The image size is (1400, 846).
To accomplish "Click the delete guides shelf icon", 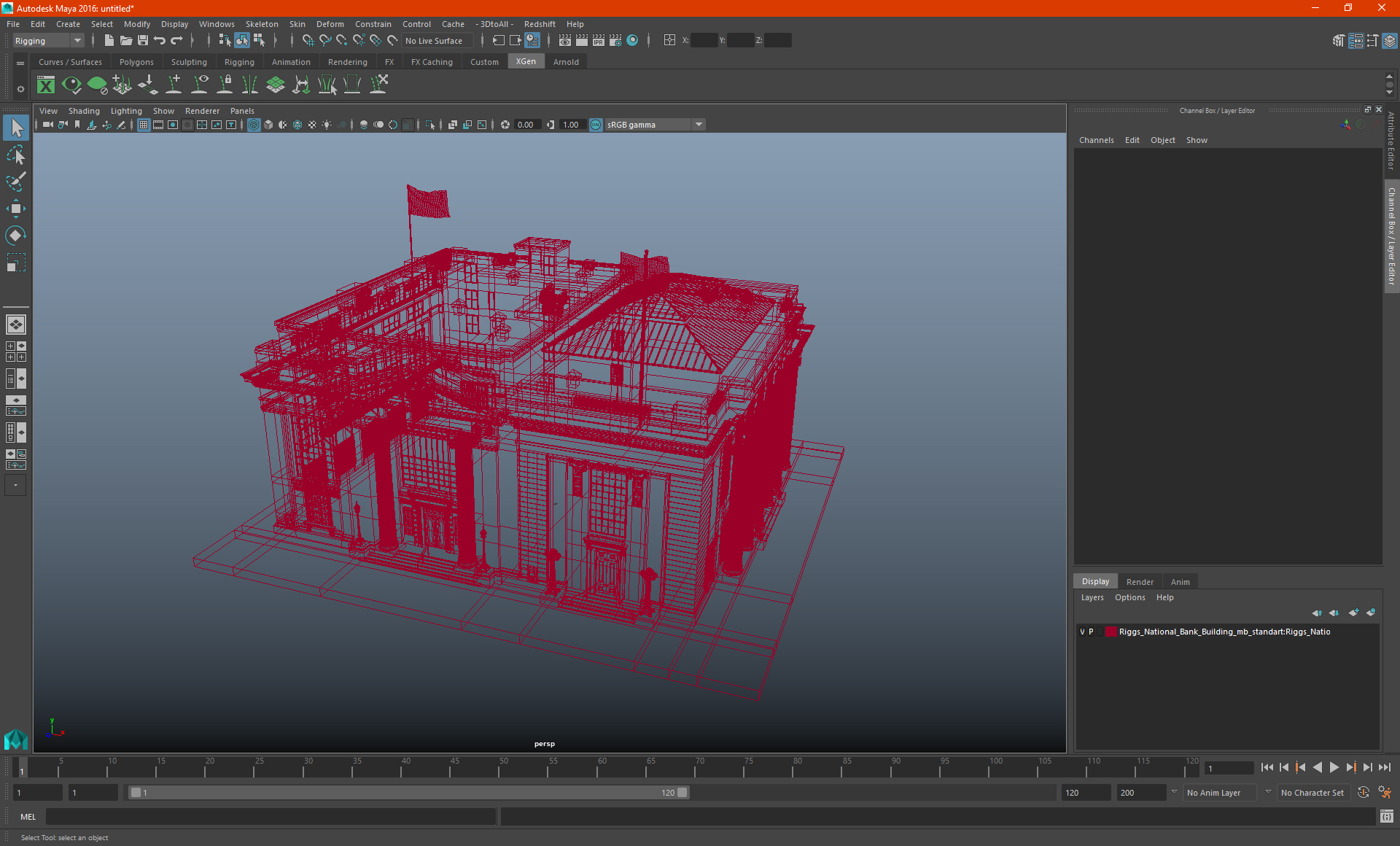I will pyautogui.click(x=378, y=85).
